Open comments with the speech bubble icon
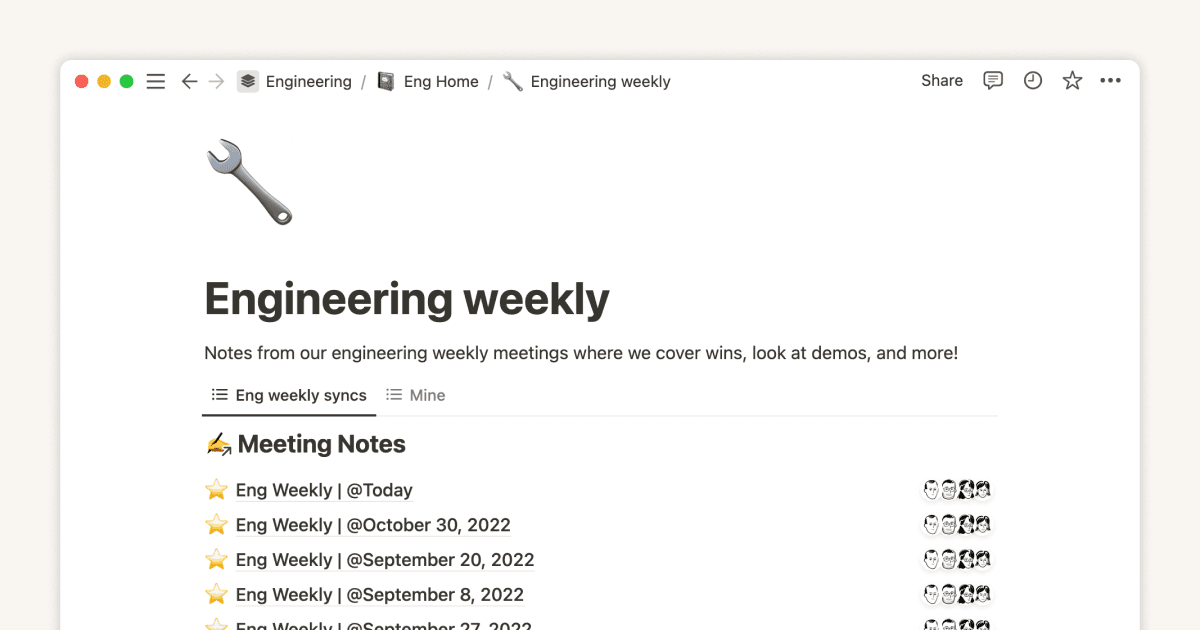 pyautogui.click(x=992, y=81)
